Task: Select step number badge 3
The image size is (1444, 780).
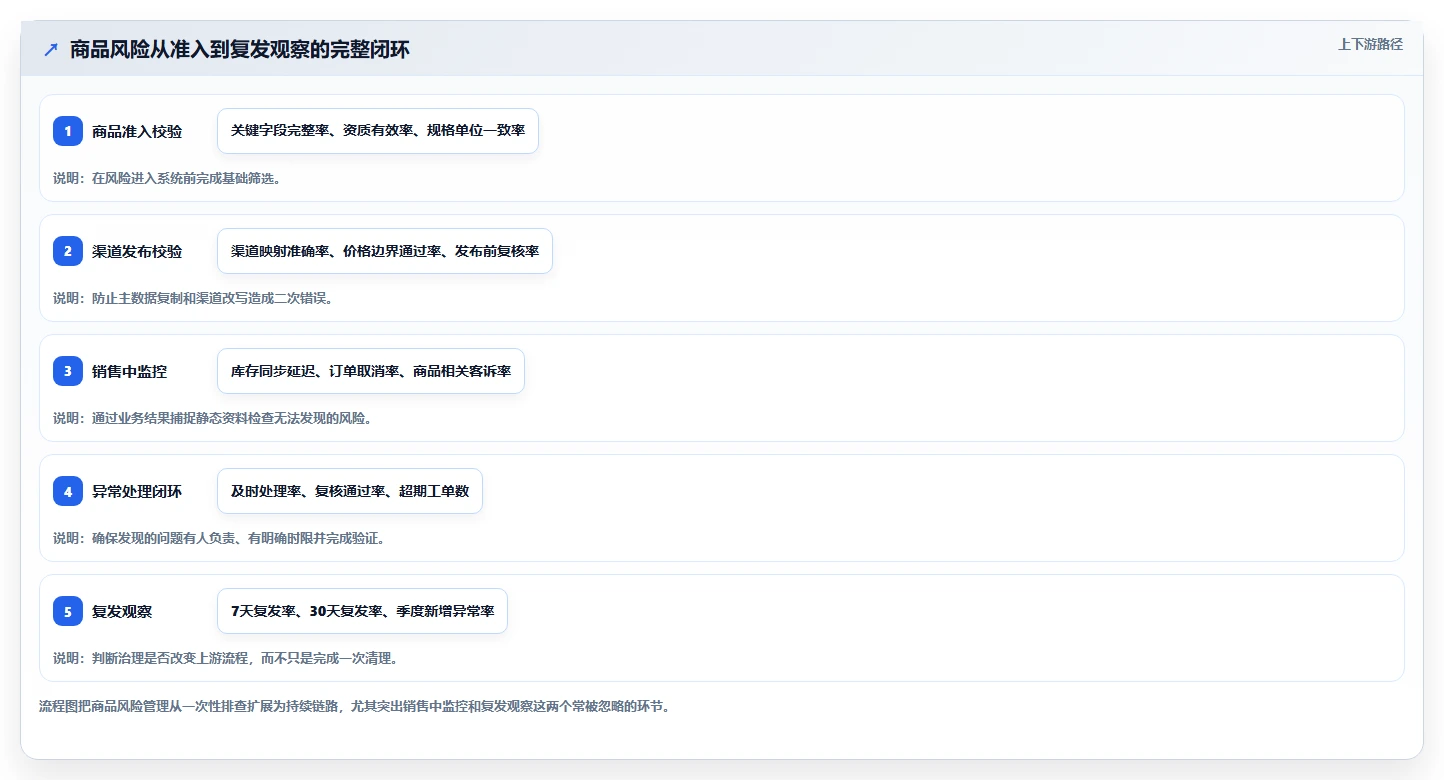Action: click(x=68, y=371)
